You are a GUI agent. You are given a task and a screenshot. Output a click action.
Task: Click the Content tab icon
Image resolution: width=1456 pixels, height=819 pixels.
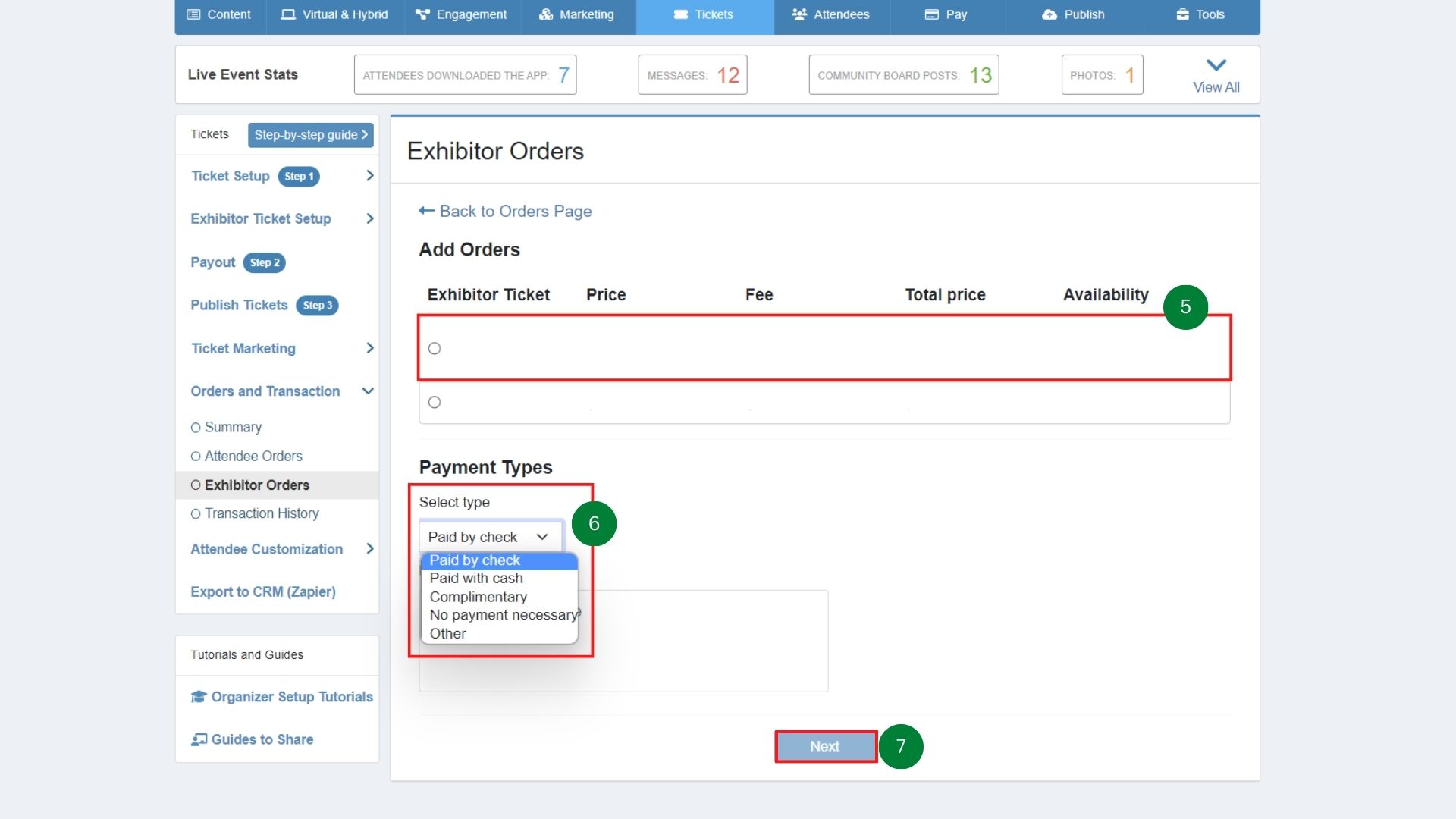click(193, 14)
